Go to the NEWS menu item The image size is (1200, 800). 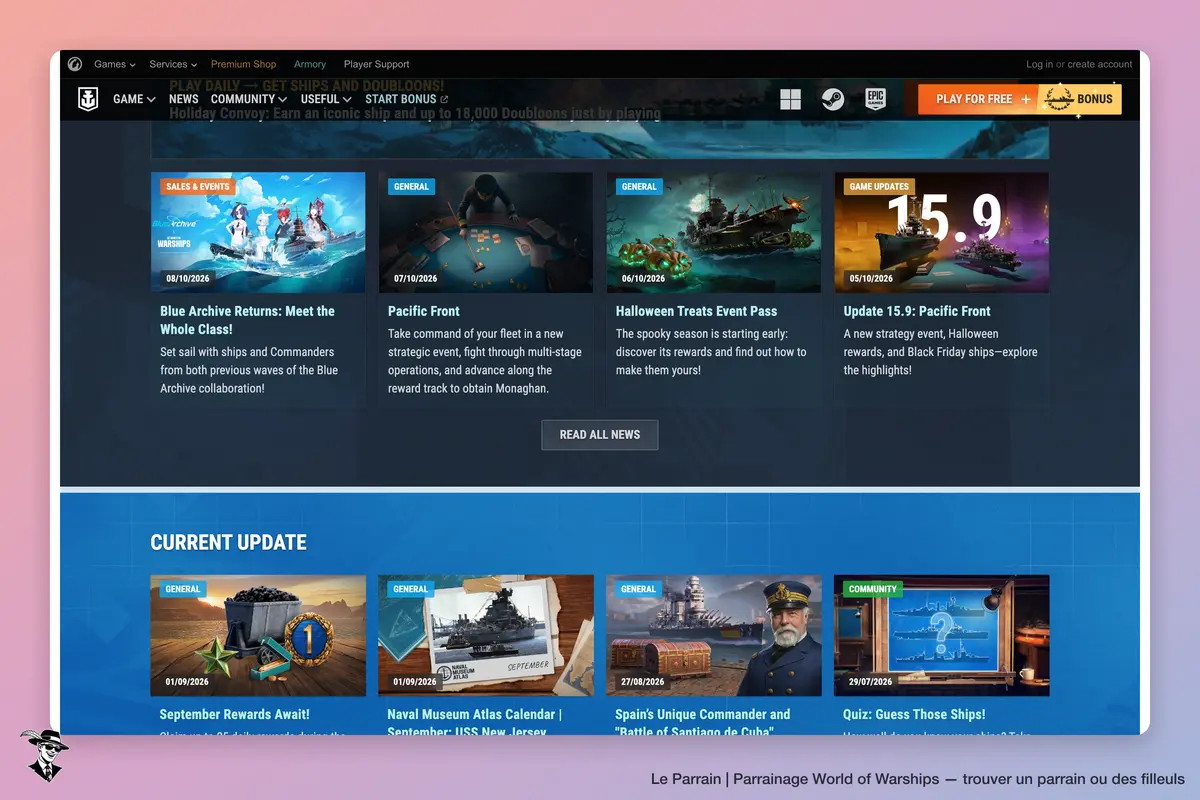click(184, 99)
